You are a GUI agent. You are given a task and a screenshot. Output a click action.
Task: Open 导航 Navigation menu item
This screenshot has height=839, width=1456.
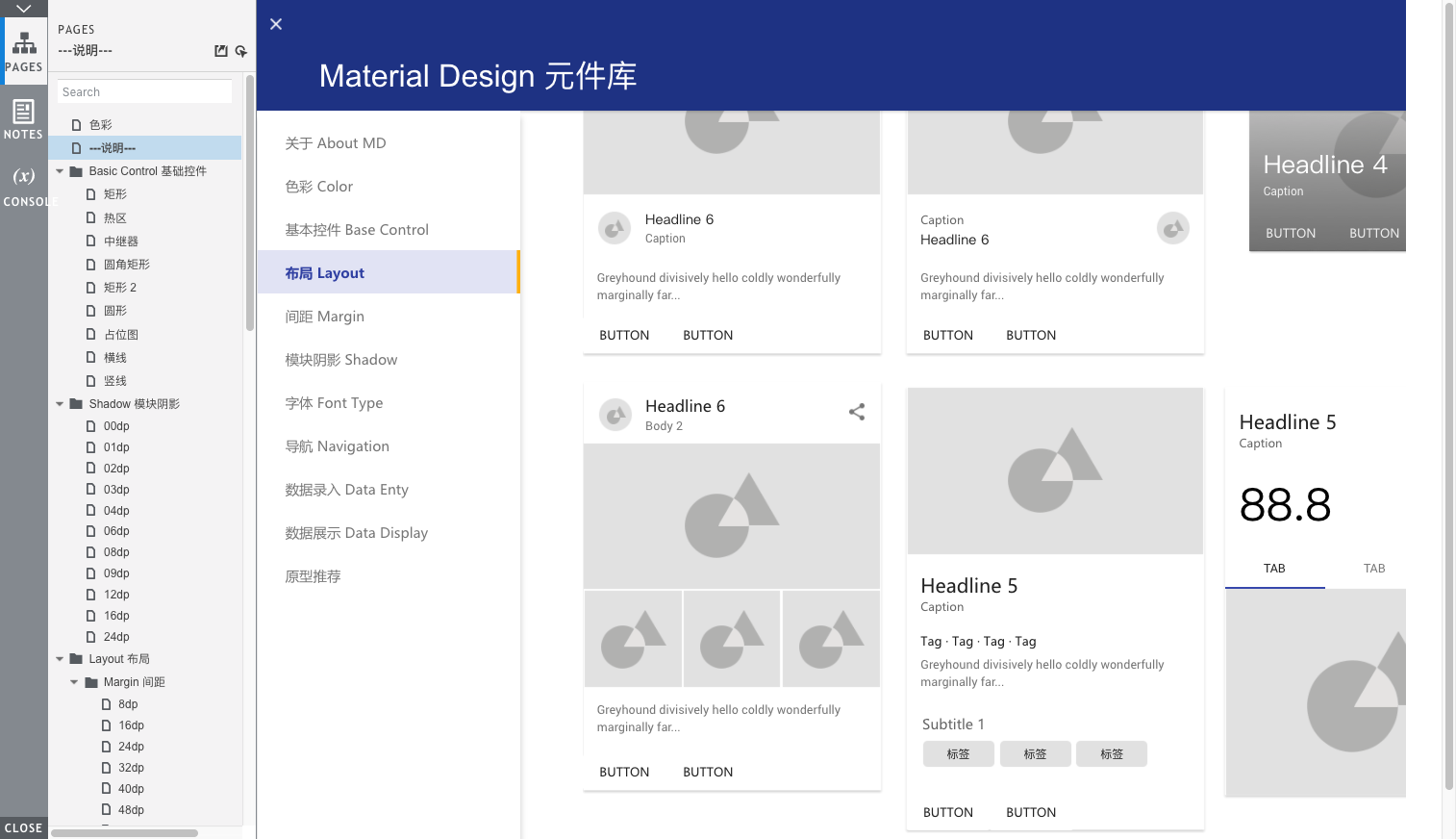(389, 446)
